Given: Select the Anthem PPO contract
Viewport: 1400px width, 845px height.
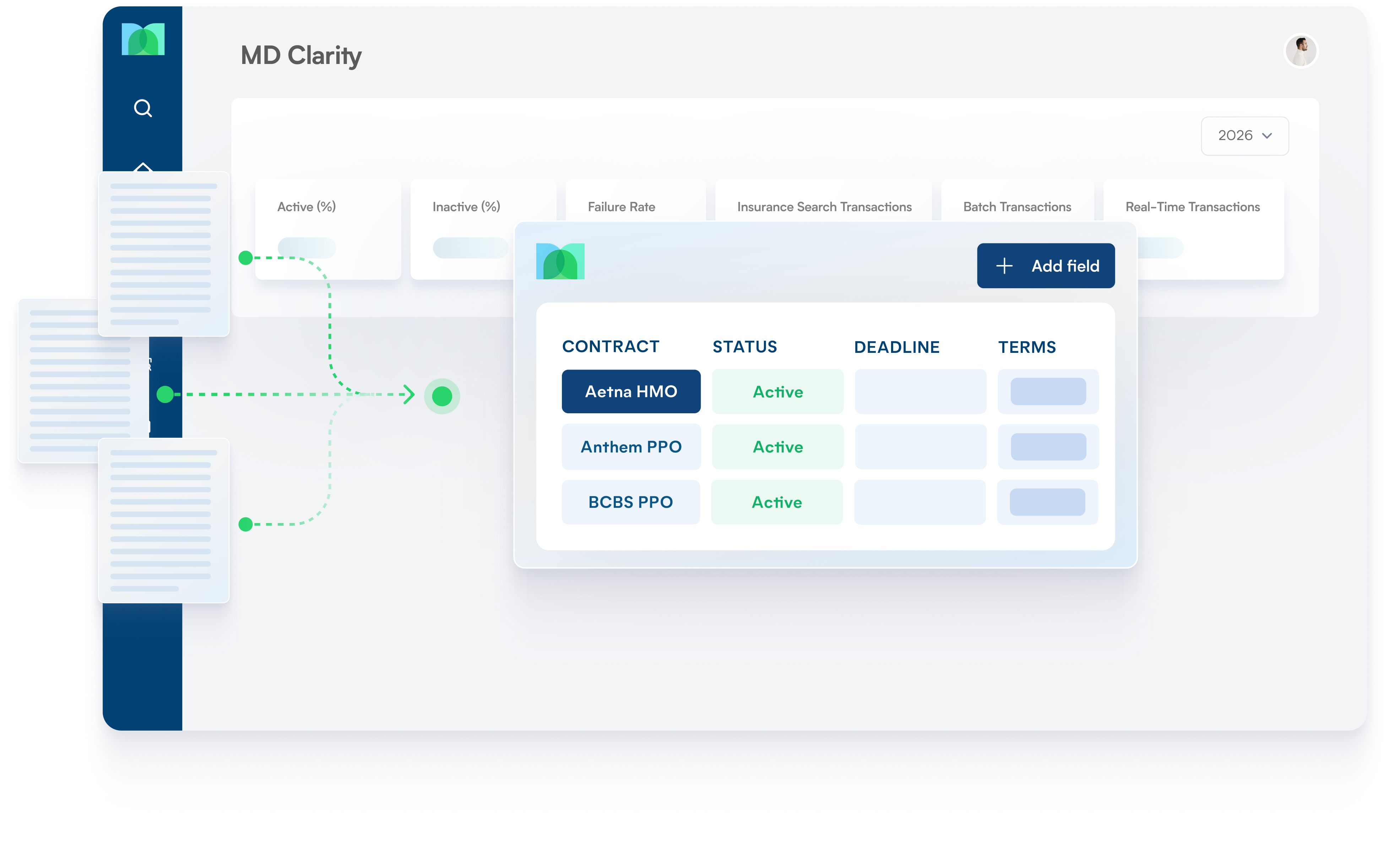Looking at the screenshot, I should click(631, 447).
